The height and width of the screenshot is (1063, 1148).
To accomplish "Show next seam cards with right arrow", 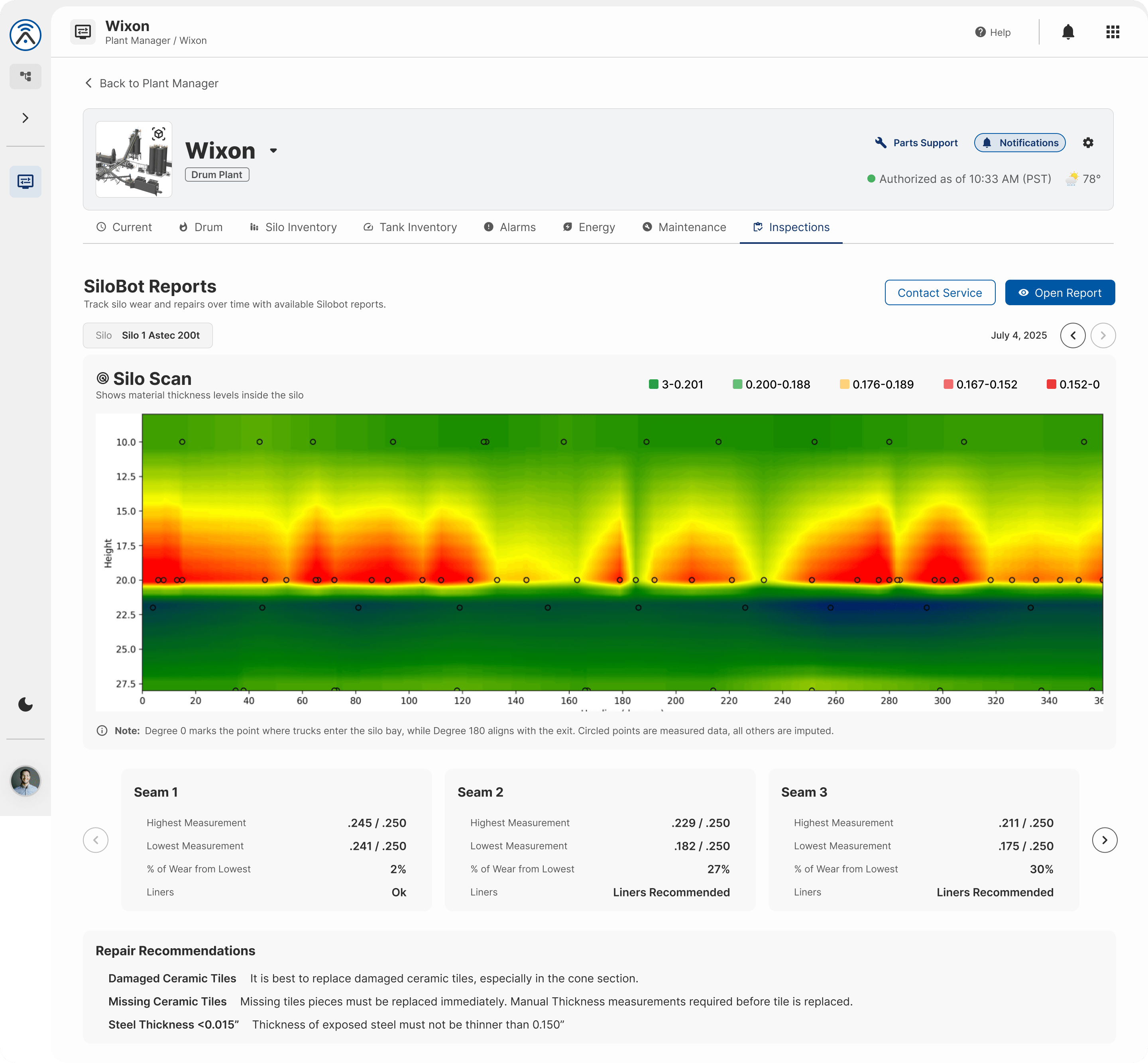I will click(x=1104, y=840).
